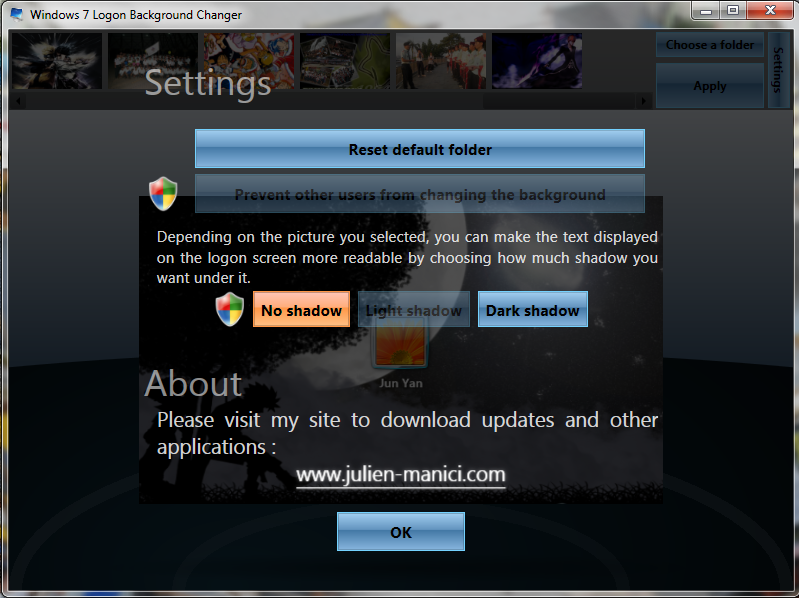Click the thumbnail strip right scroll arrow
Image resolution: width=799 pixels, height=598 pixels.
(x=644, y=101)
